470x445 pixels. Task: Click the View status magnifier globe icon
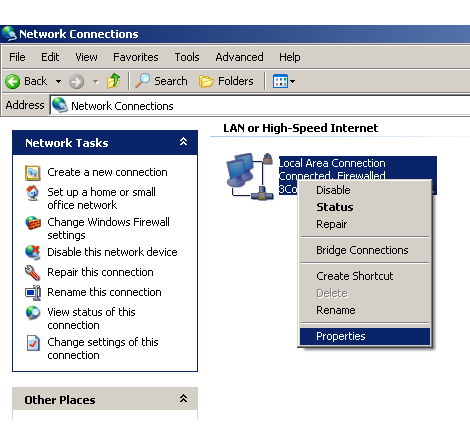[33, 313]
